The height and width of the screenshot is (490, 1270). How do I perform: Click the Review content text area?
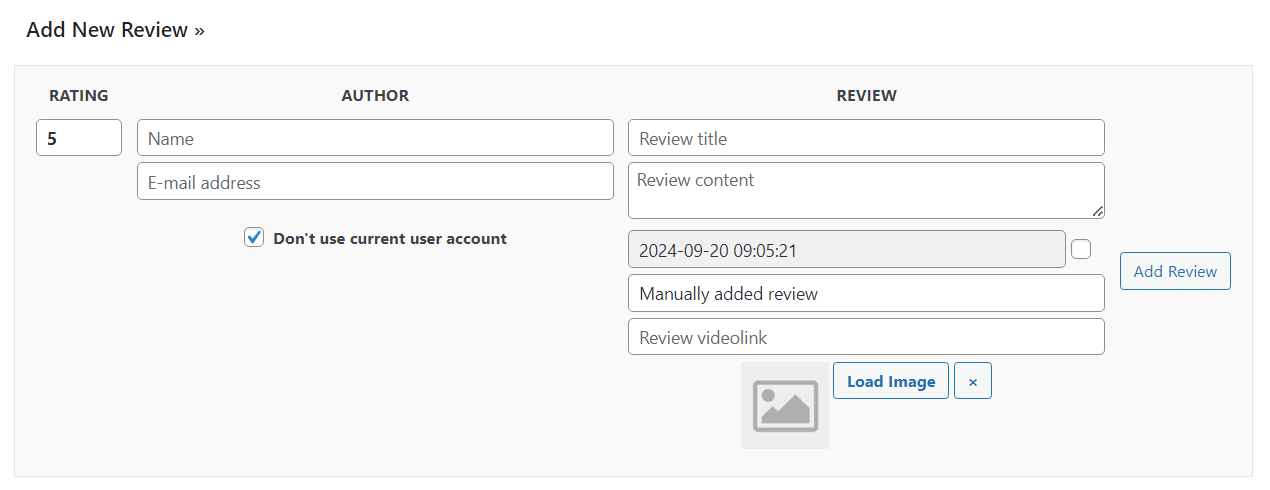click(x=866, y=191)
